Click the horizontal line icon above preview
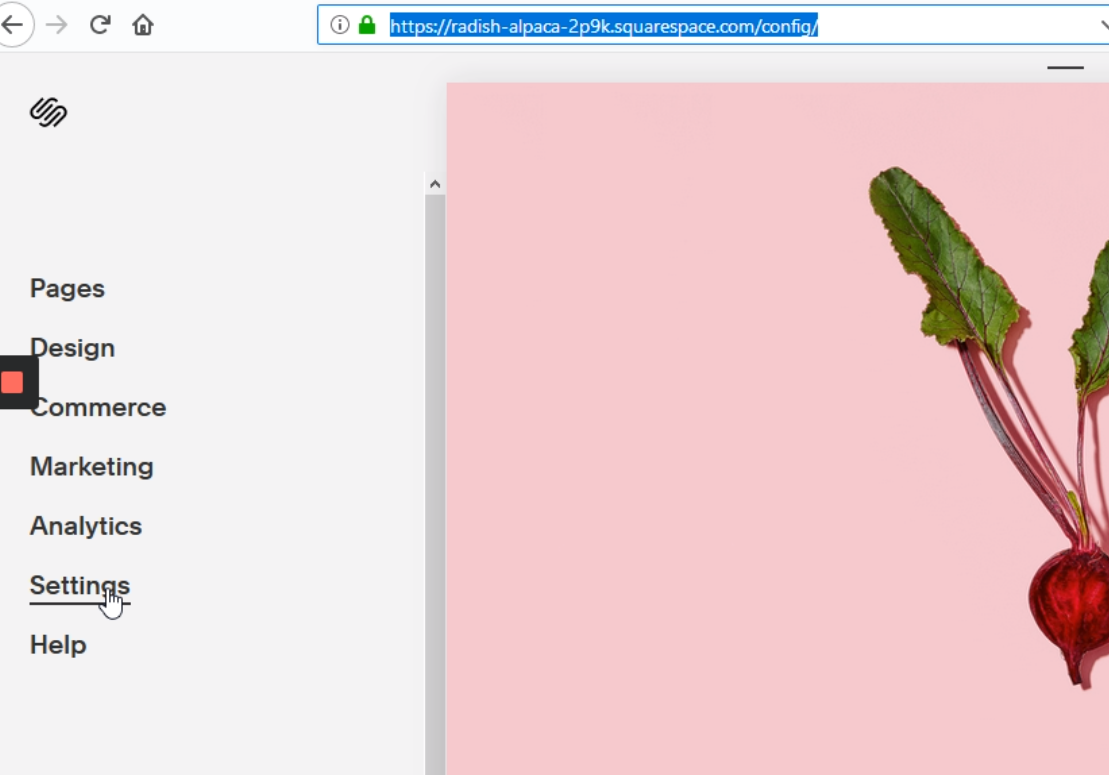The width and height of the screenshot is (1109, 775). 1065,68
